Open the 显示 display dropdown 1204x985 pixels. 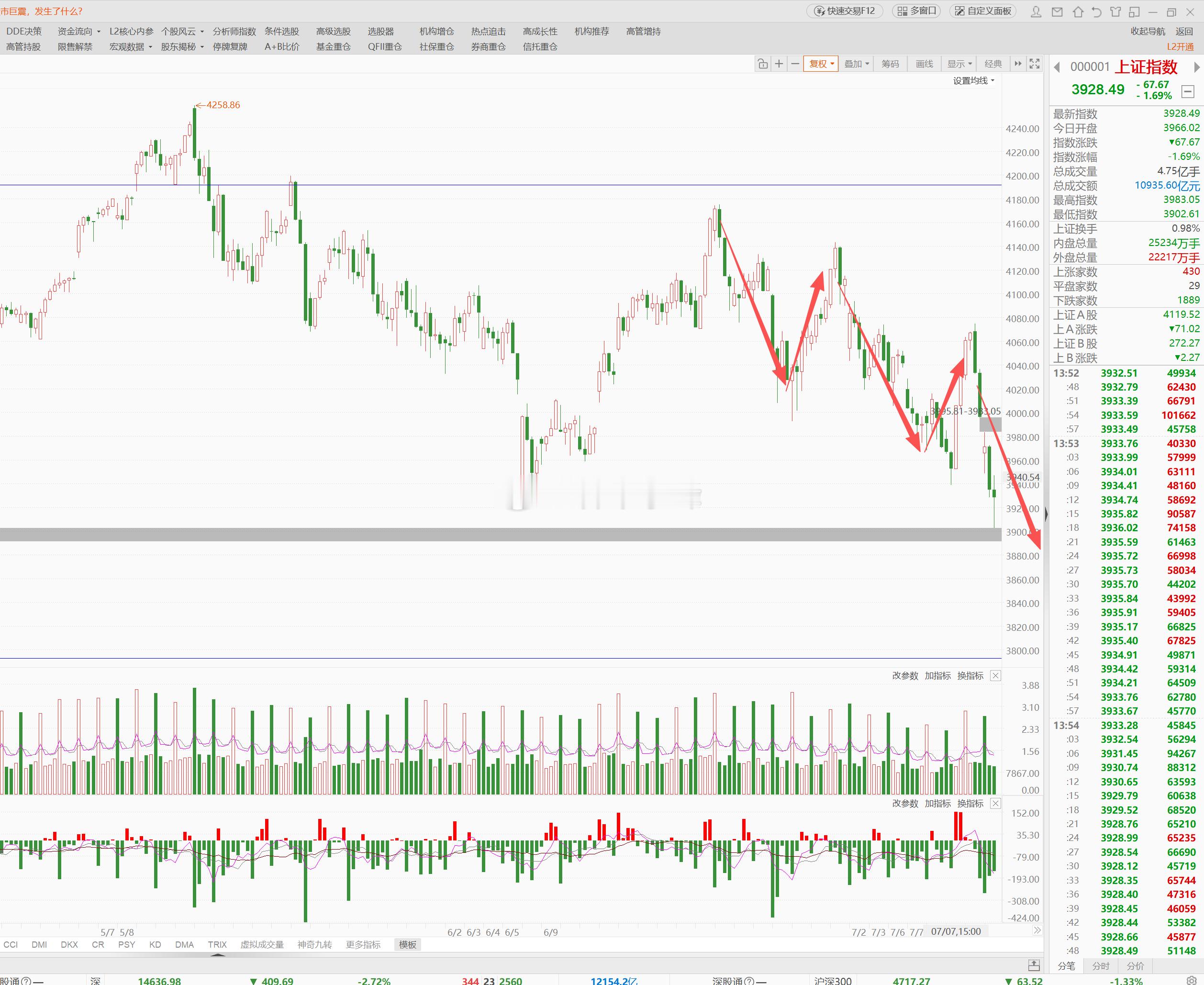pos(959,64)
